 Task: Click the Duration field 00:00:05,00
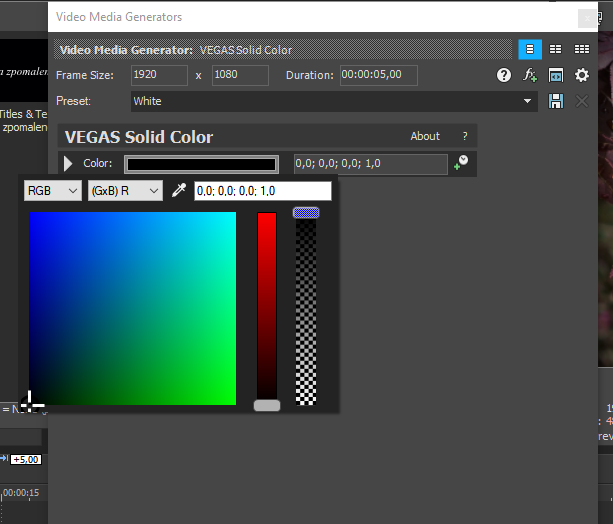coord(378,75)
